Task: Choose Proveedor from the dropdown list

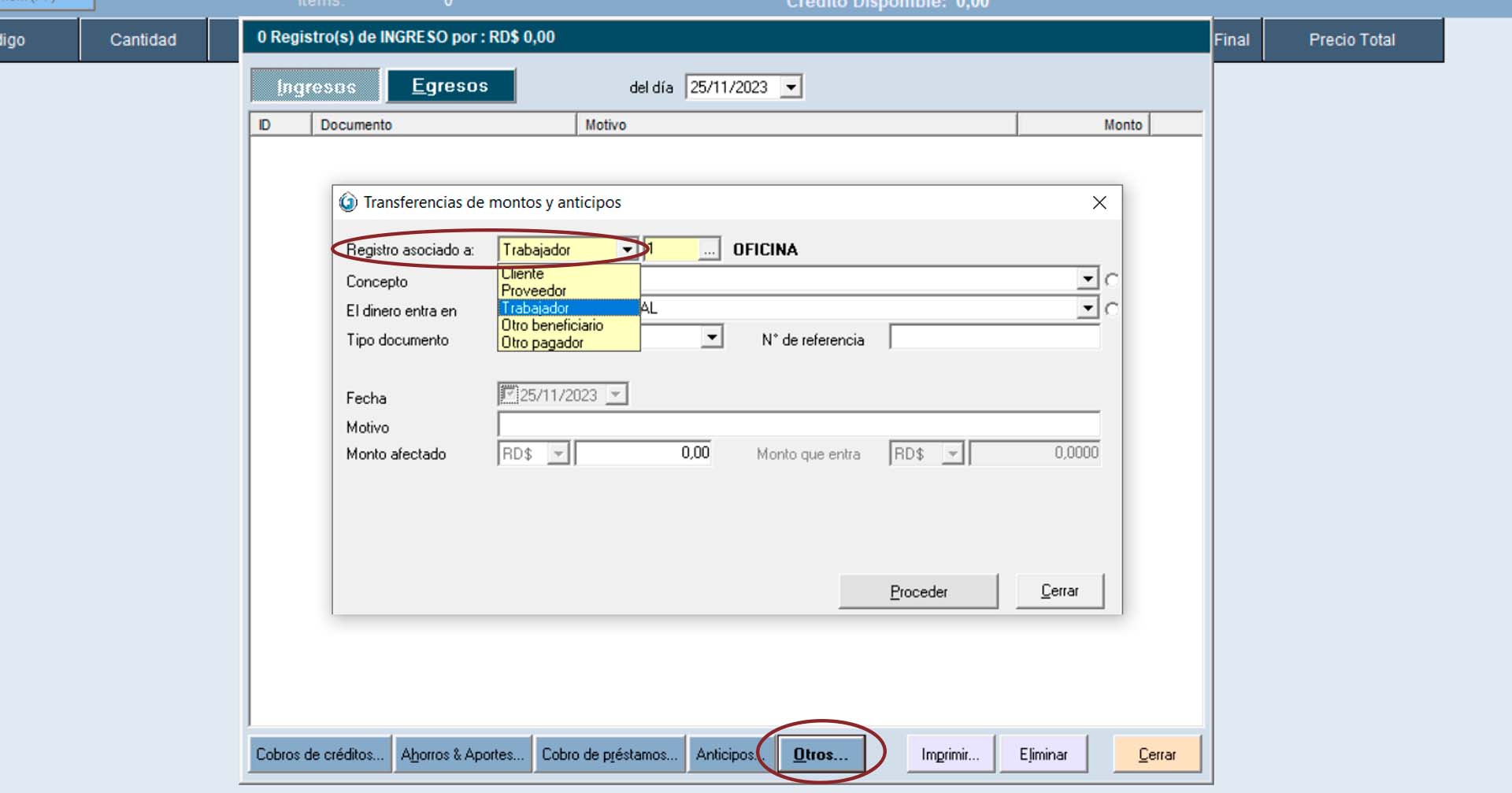Action: pyautogui.click(x=534, y=291)
